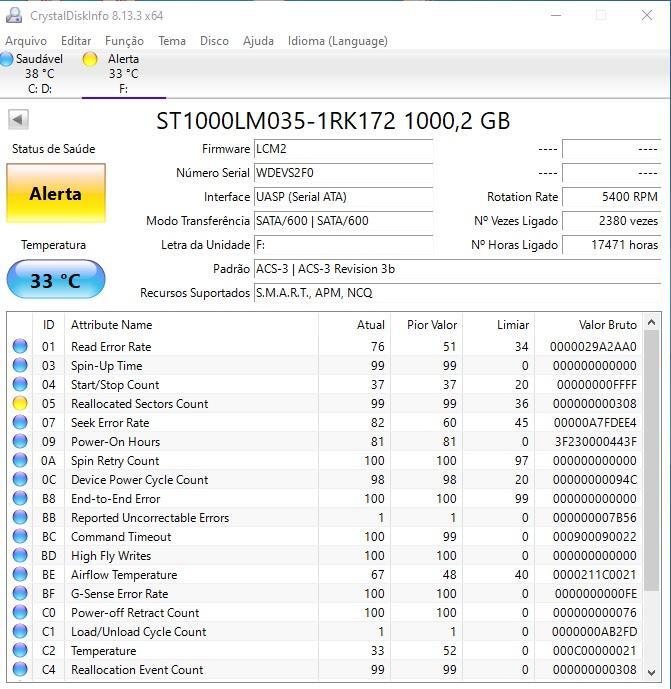This screenshot has width=671, height=689.
Task: Click the disk model title ST1000LM035-1RK172
Action: (276, 120)
